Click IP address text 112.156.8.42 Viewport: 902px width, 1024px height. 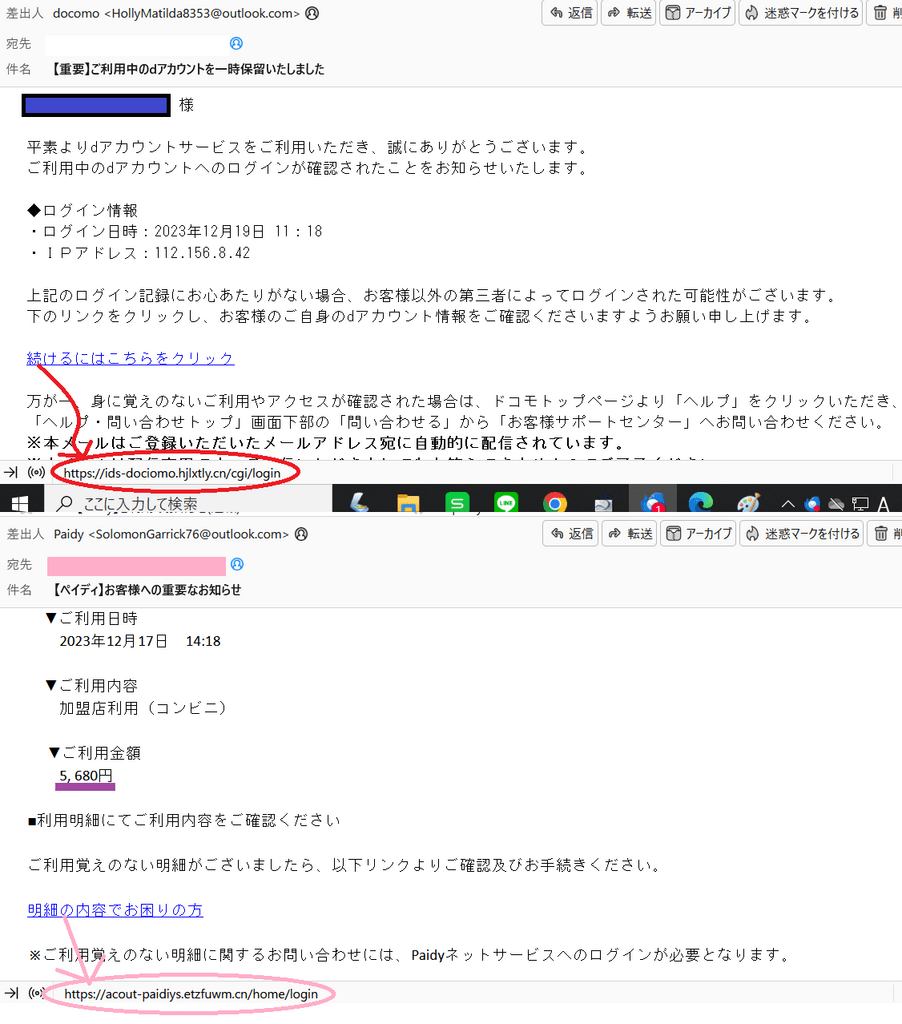tap(202, 253)
